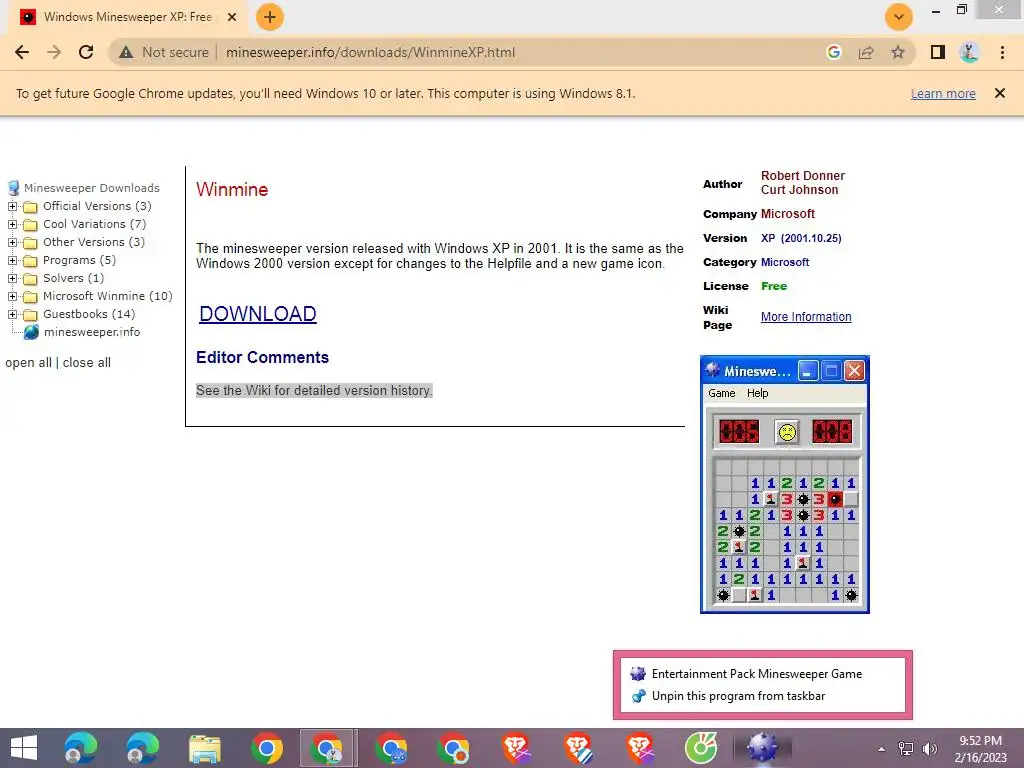Dismiss the Chrome update notification bar
Image resolution: width=1024 pixels, height=768 pixels.
point(1000,93)
